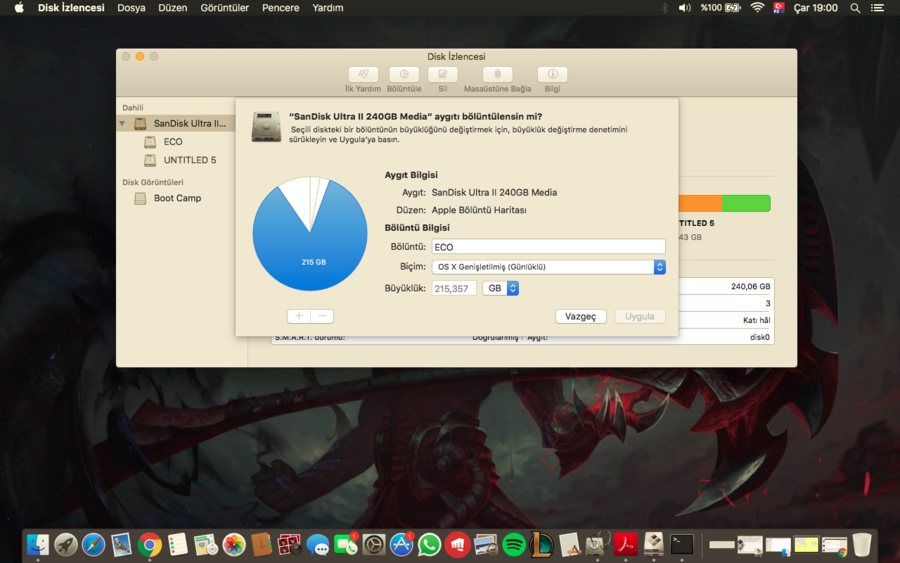Open the Trash in the dock

coord(862,544)
